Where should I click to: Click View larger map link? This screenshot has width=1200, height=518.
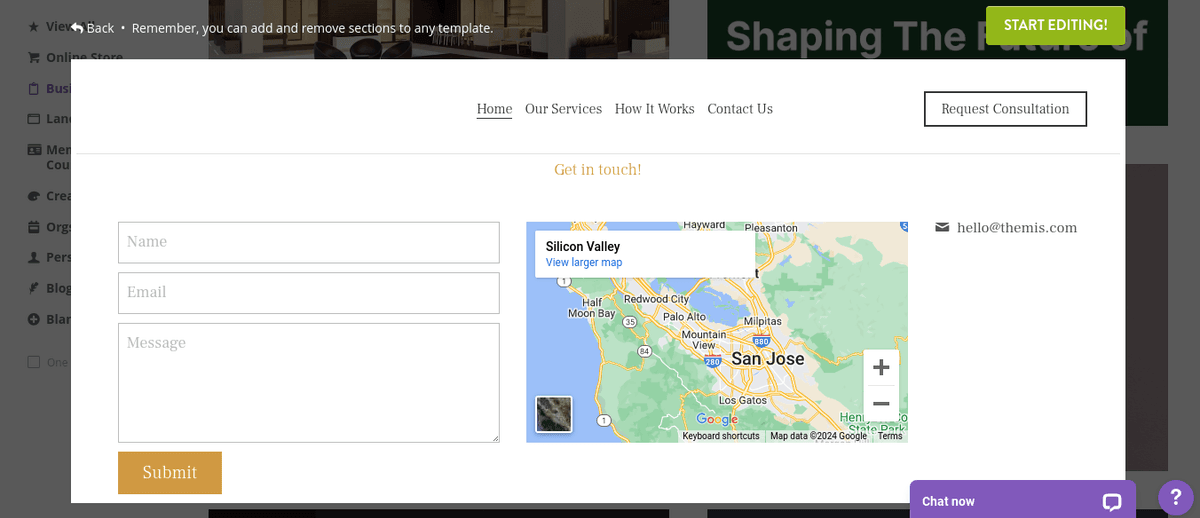point(584,263)
